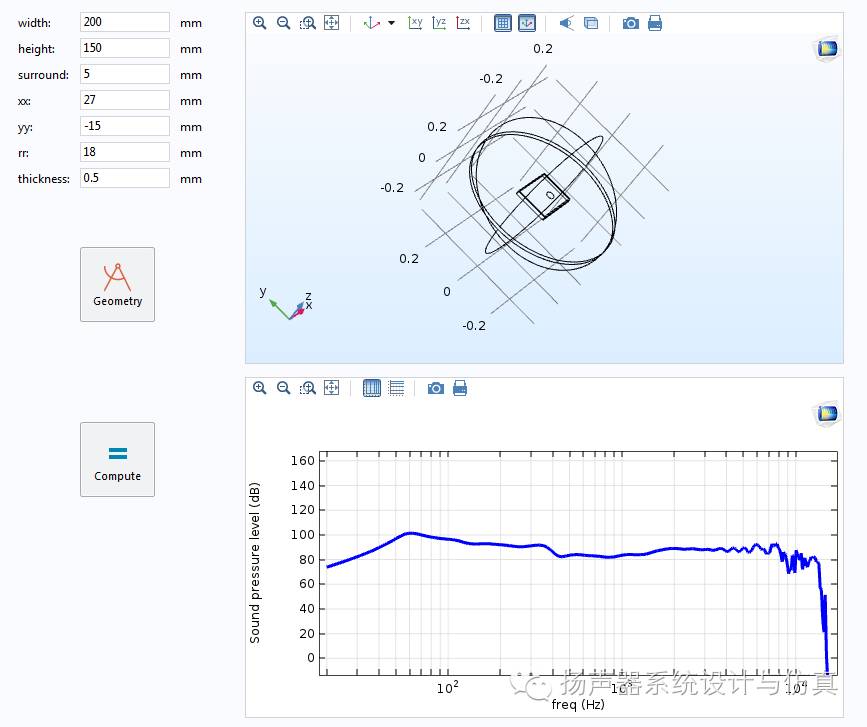Toggle the grid display in 3D view

coord(503,23)
